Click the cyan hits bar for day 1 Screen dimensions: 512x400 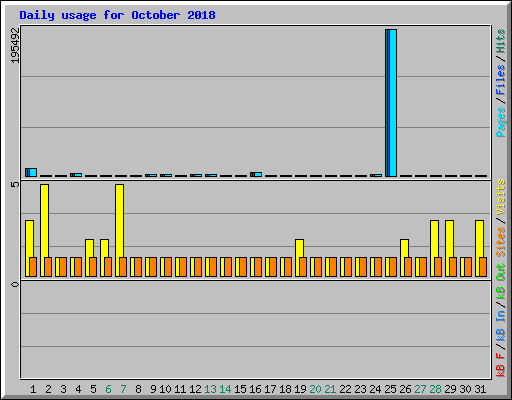tap(33, 172)
